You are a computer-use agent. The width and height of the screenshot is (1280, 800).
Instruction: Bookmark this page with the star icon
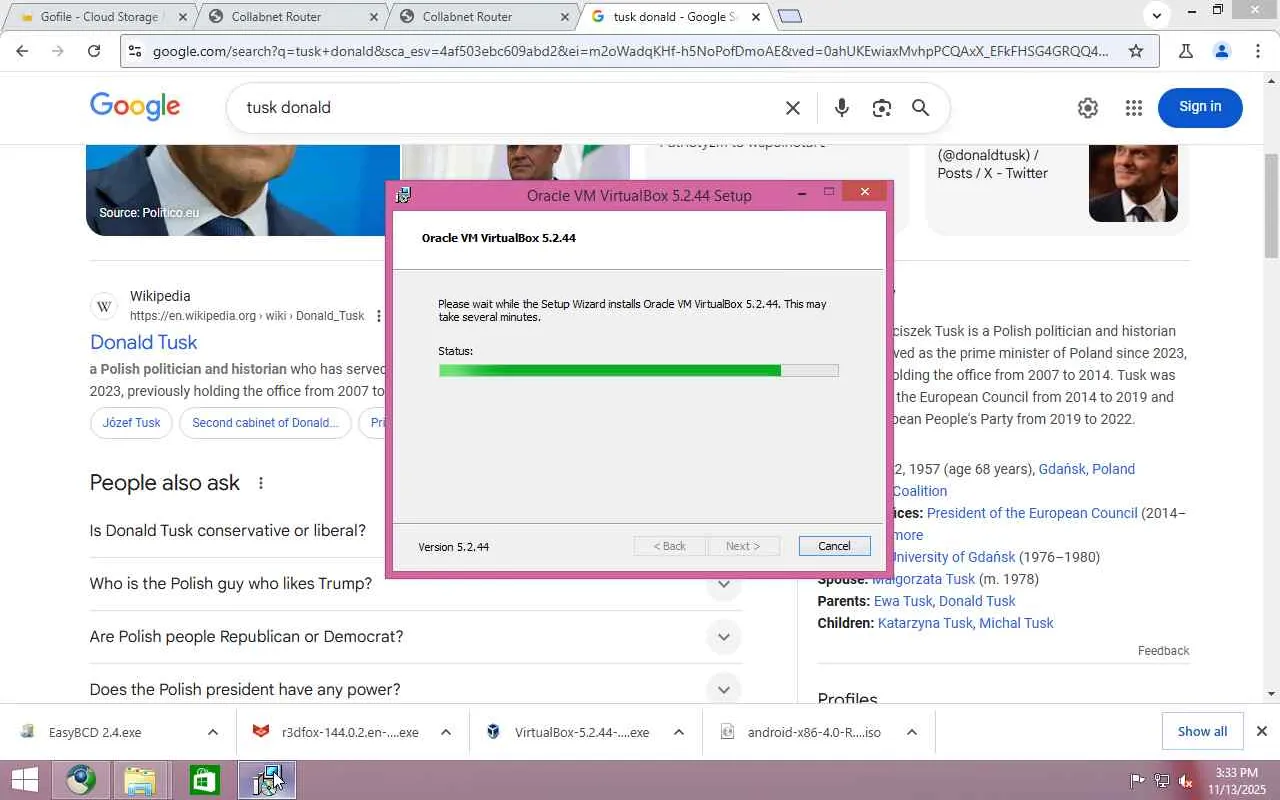[x=1136, y=51]
